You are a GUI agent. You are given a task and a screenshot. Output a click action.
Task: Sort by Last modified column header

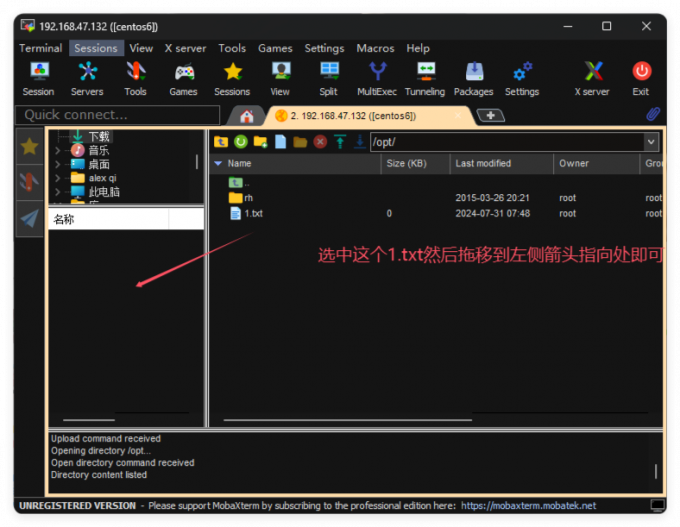point(502,164)
